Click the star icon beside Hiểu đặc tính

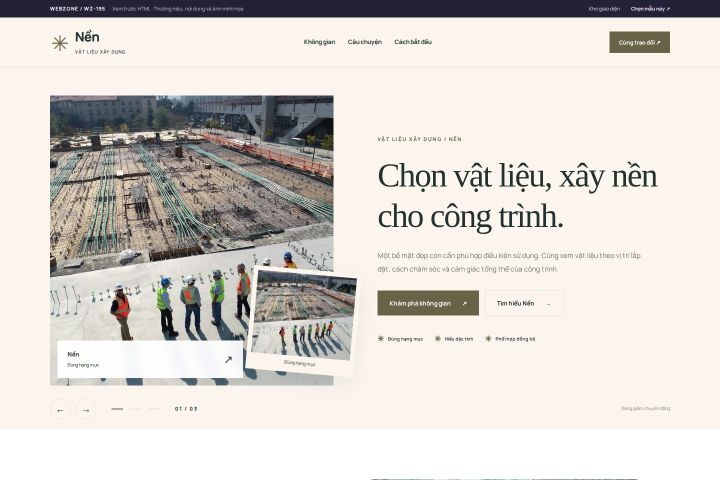438,339
